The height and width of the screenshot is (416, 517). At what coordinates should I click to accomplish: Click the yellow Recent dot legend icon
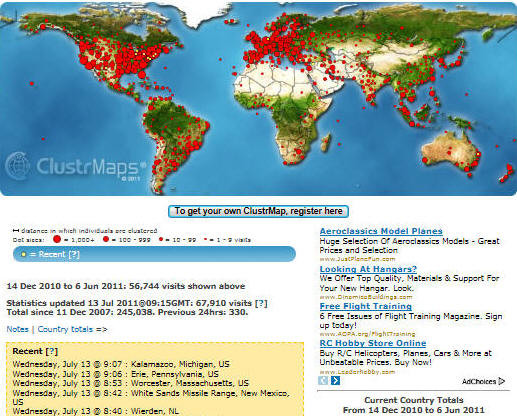pyautogui.click(x=23, y=254)
